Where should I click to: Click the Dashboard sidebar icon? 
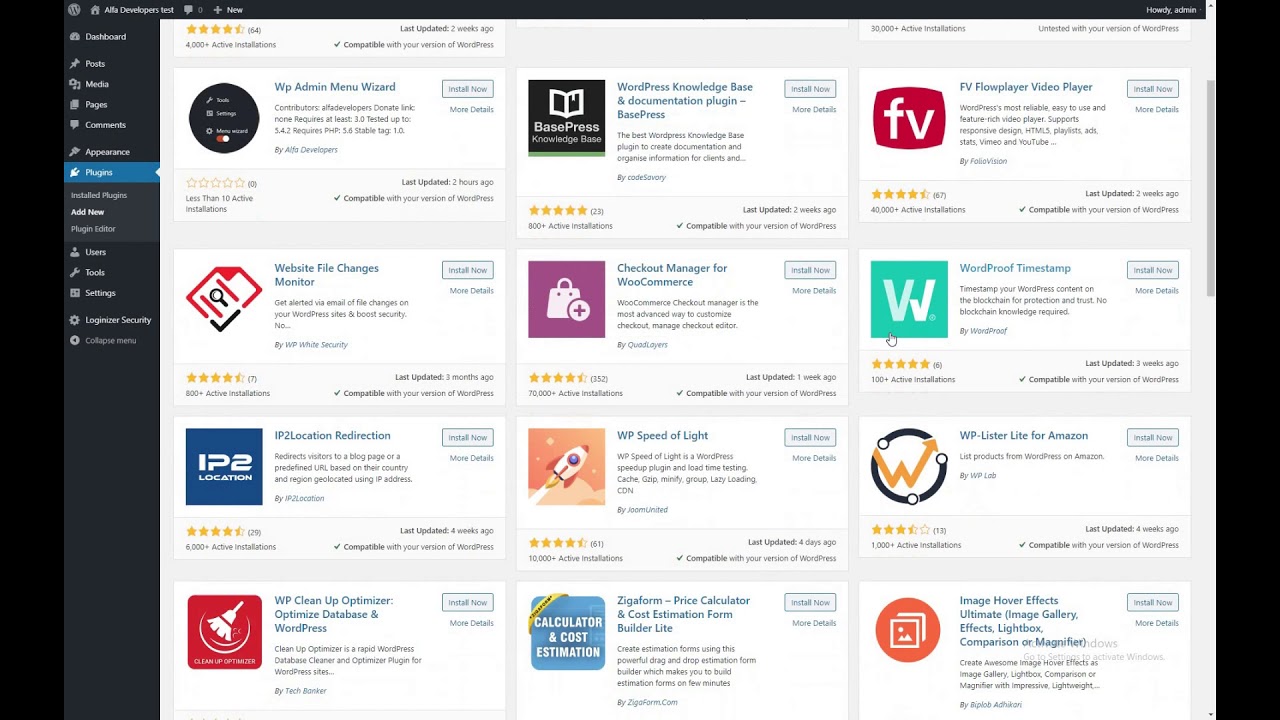coord(75,37)
